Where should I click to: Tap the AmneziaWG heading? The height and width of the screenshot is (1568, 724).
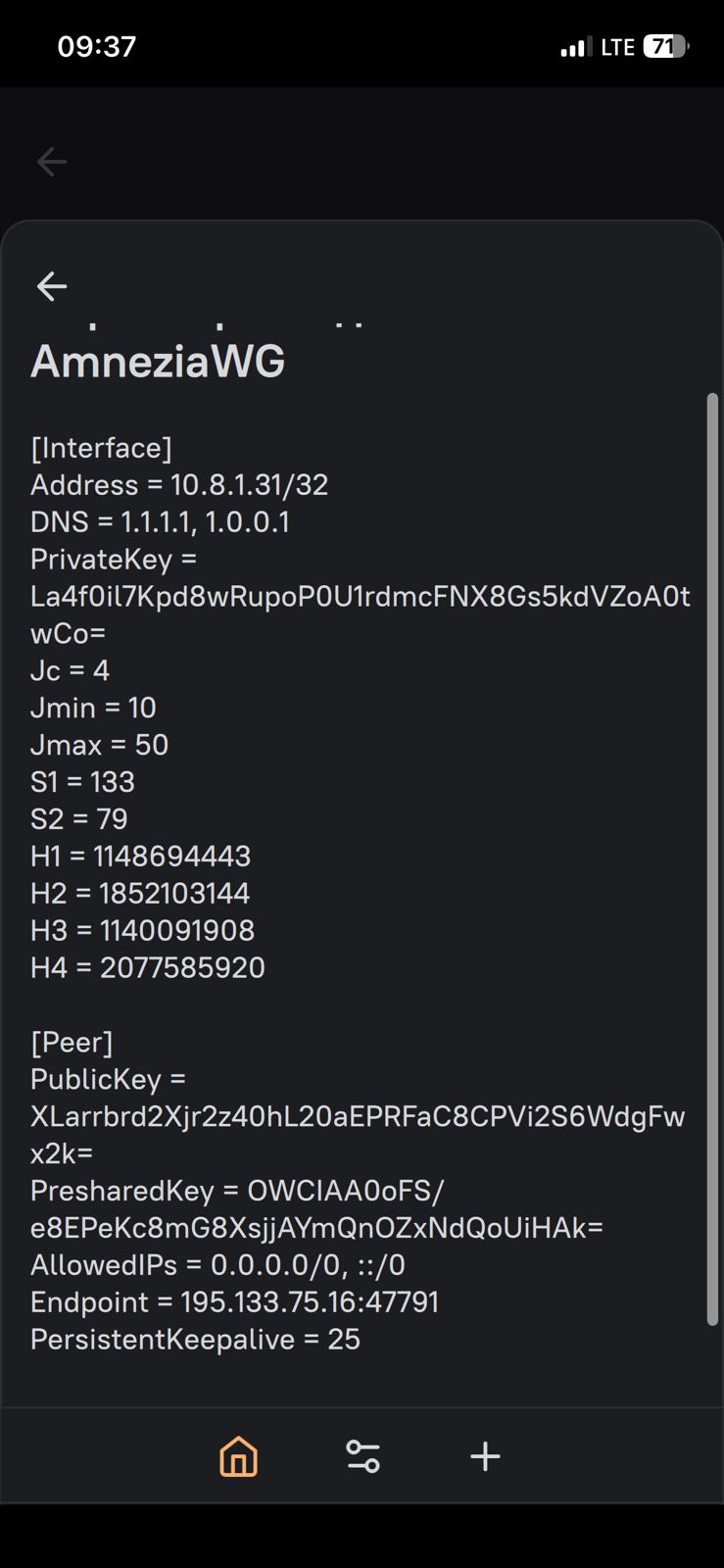point(158,362)
